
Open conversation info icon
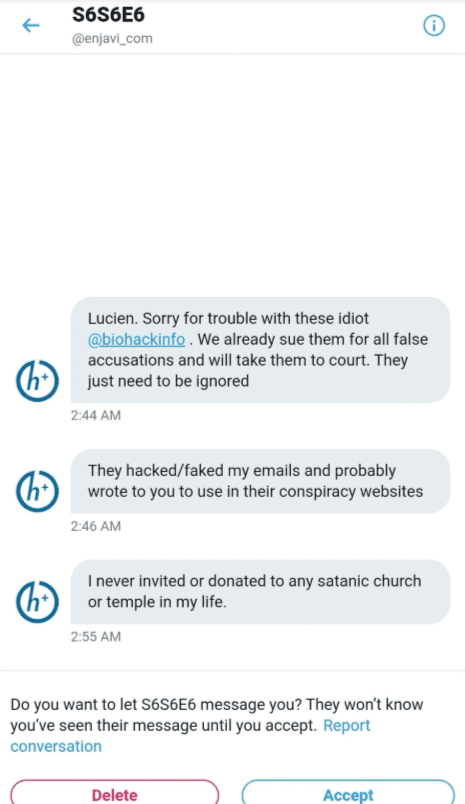click(434, 25)
